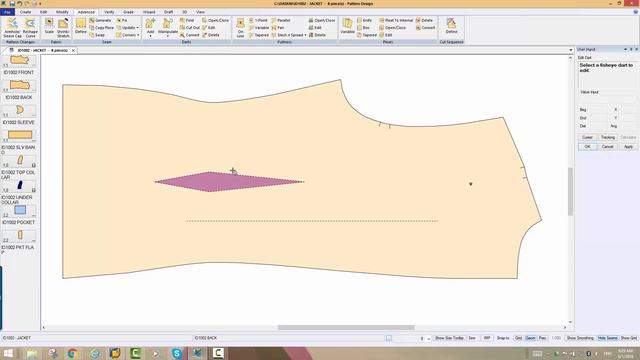Viewport: 640px width, 360px height.
Task: Click the Tracking button in User Input
Action: 607,138
